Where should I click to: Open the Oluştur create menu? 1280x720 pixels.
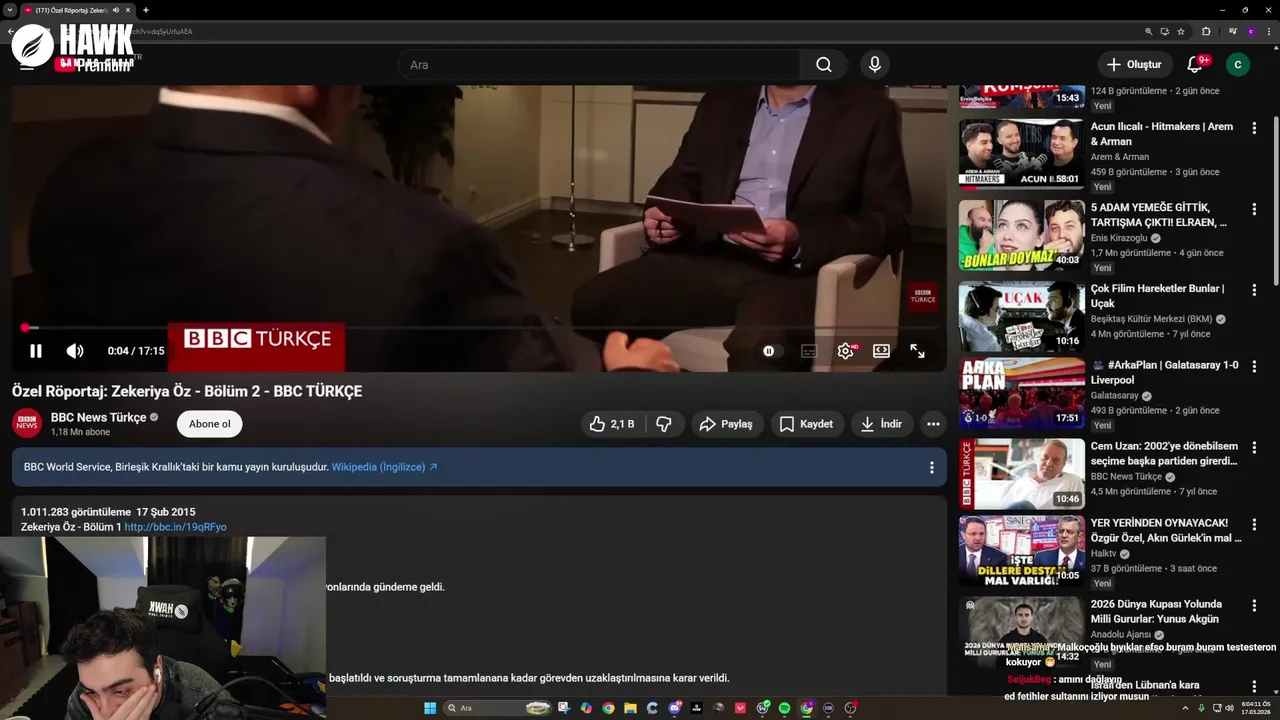pyautogui.click(x=1134, y=65)
